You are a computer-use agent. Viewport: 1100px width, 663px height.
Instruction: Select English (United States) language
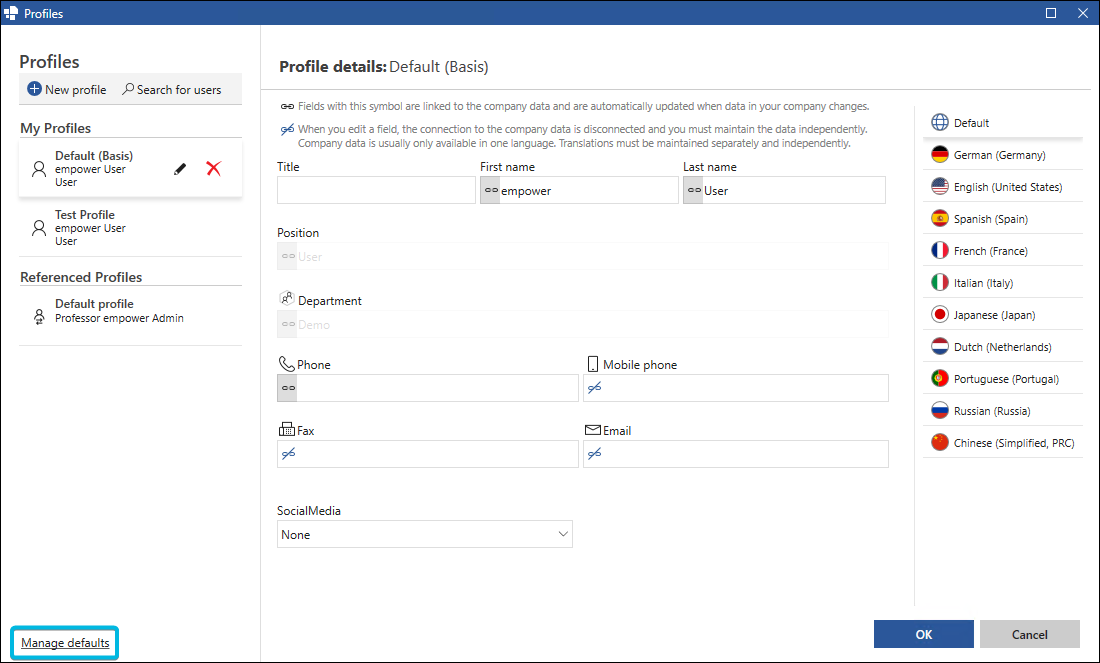[x=1003, y=187]
